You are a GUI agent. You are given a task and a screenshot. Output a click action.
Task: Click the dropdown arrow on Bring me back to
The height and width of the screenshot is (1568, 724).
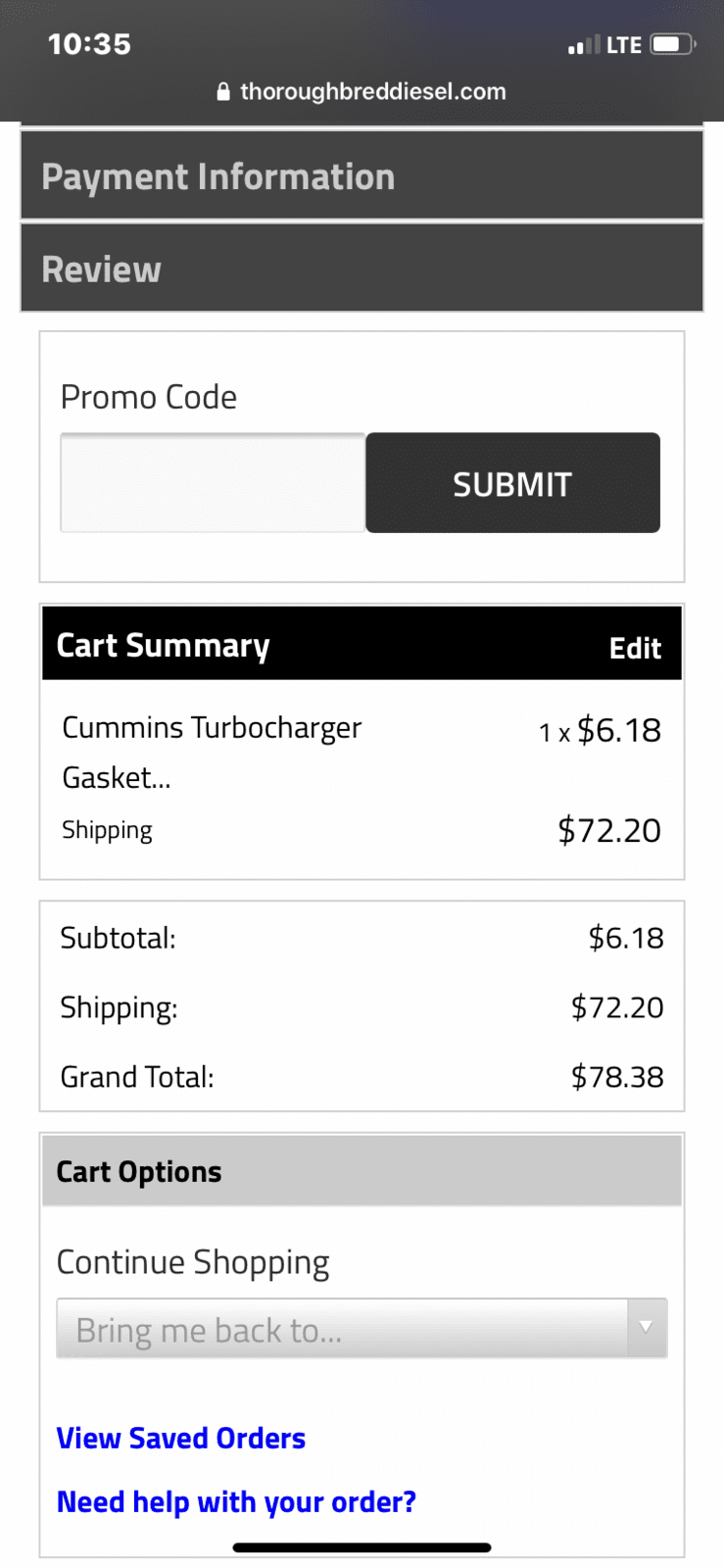(x=646, y=1328)
